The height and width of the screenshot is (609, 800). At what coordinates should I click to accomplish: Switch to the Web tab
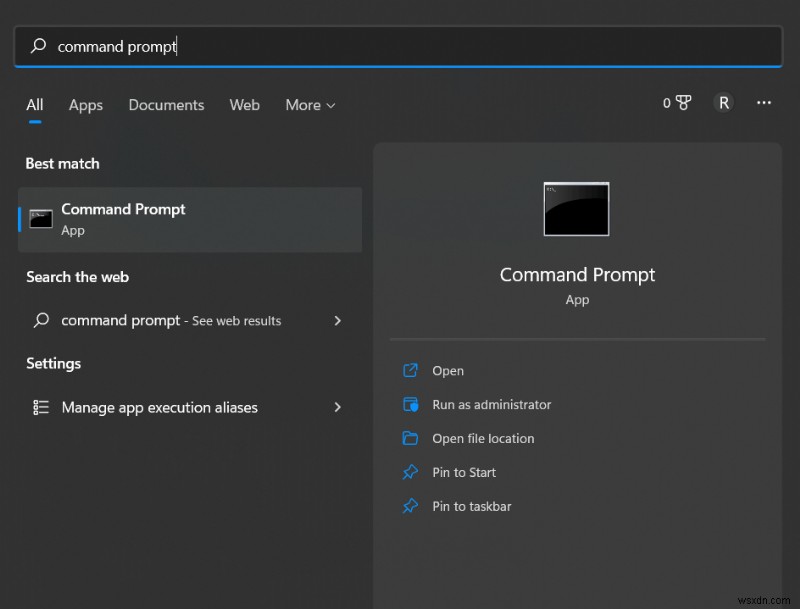point(244,105)
